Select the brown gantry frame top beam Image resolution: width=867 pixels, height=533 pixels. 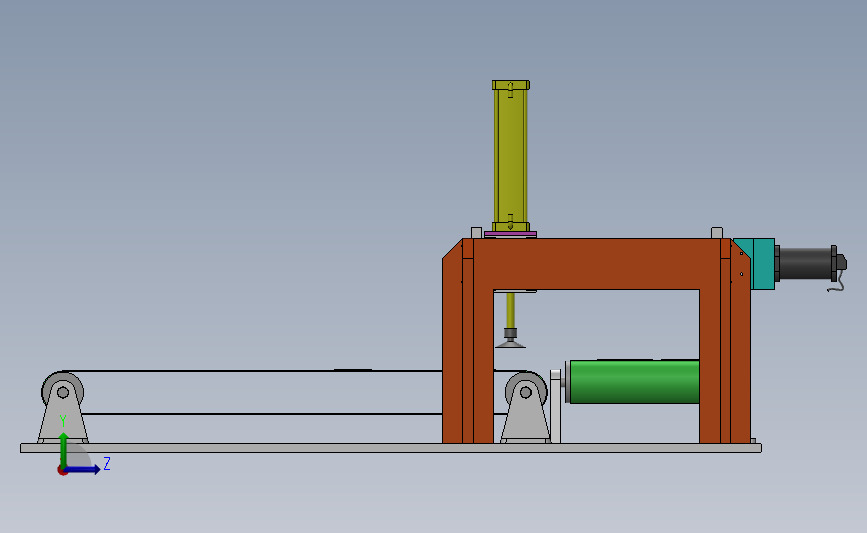click(x=597, y=264)
